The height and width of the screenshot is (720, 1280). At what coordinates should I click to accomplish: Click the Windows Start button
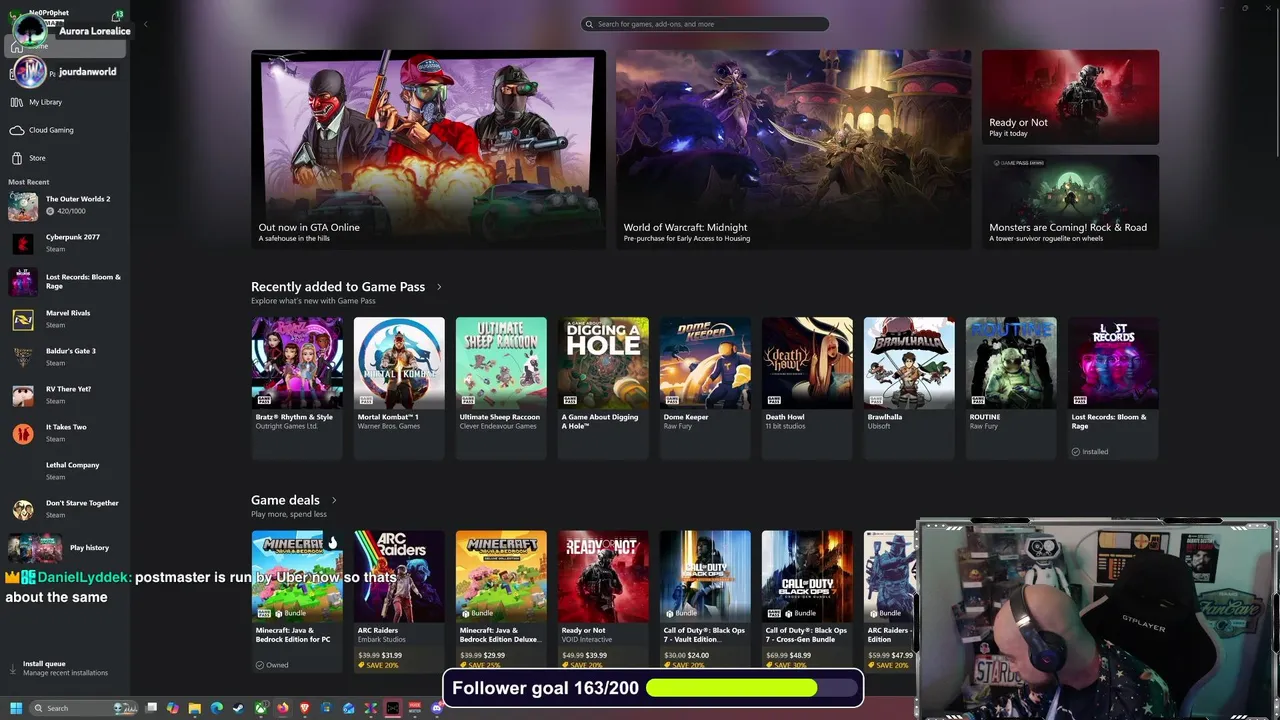(x=16, y=708)
